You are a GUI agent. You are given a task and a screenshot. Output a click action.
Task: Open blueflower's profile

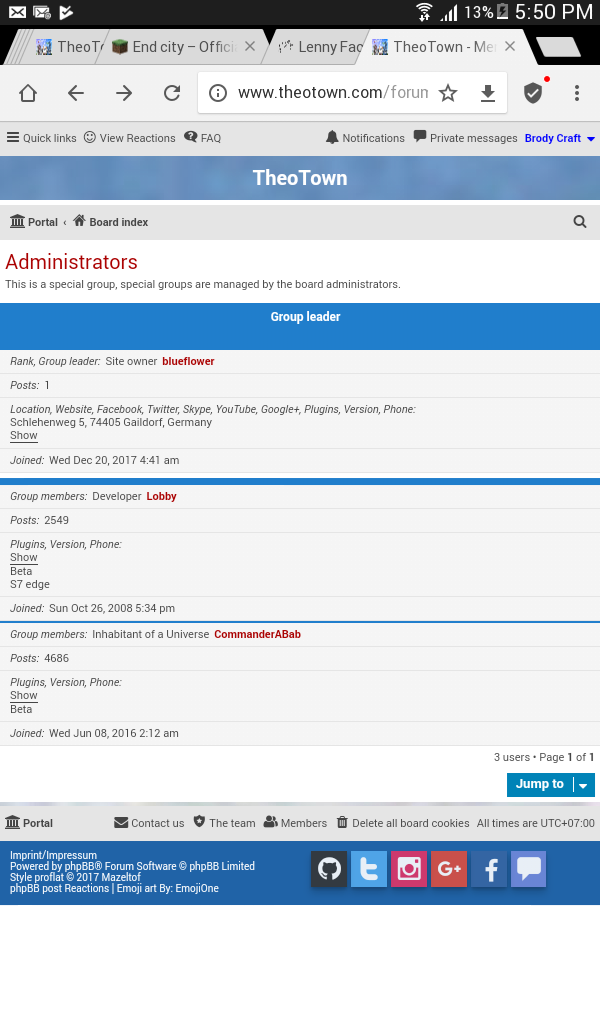[188, 361]
